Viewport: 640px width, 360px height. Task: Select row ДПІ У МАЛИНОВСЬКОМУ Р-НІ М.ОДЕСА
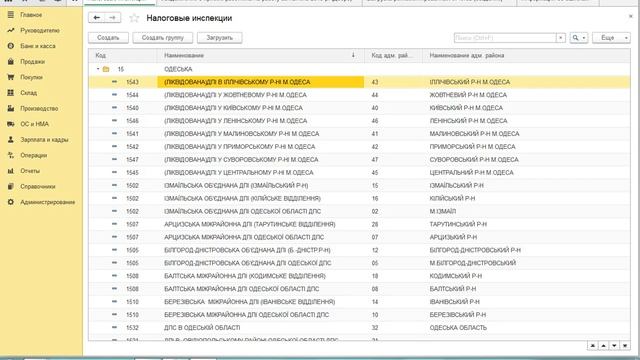pos(359,133)
